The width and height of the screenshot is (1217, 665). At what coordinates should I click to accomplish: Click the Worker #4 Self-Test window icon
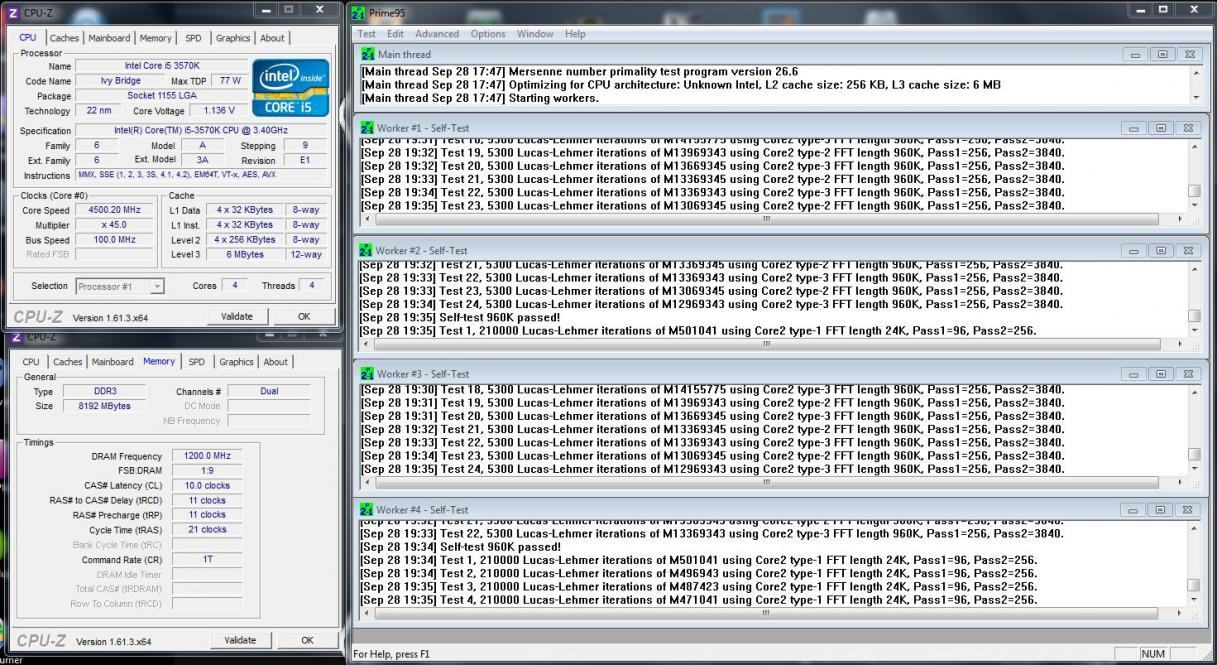coord(367,510)
